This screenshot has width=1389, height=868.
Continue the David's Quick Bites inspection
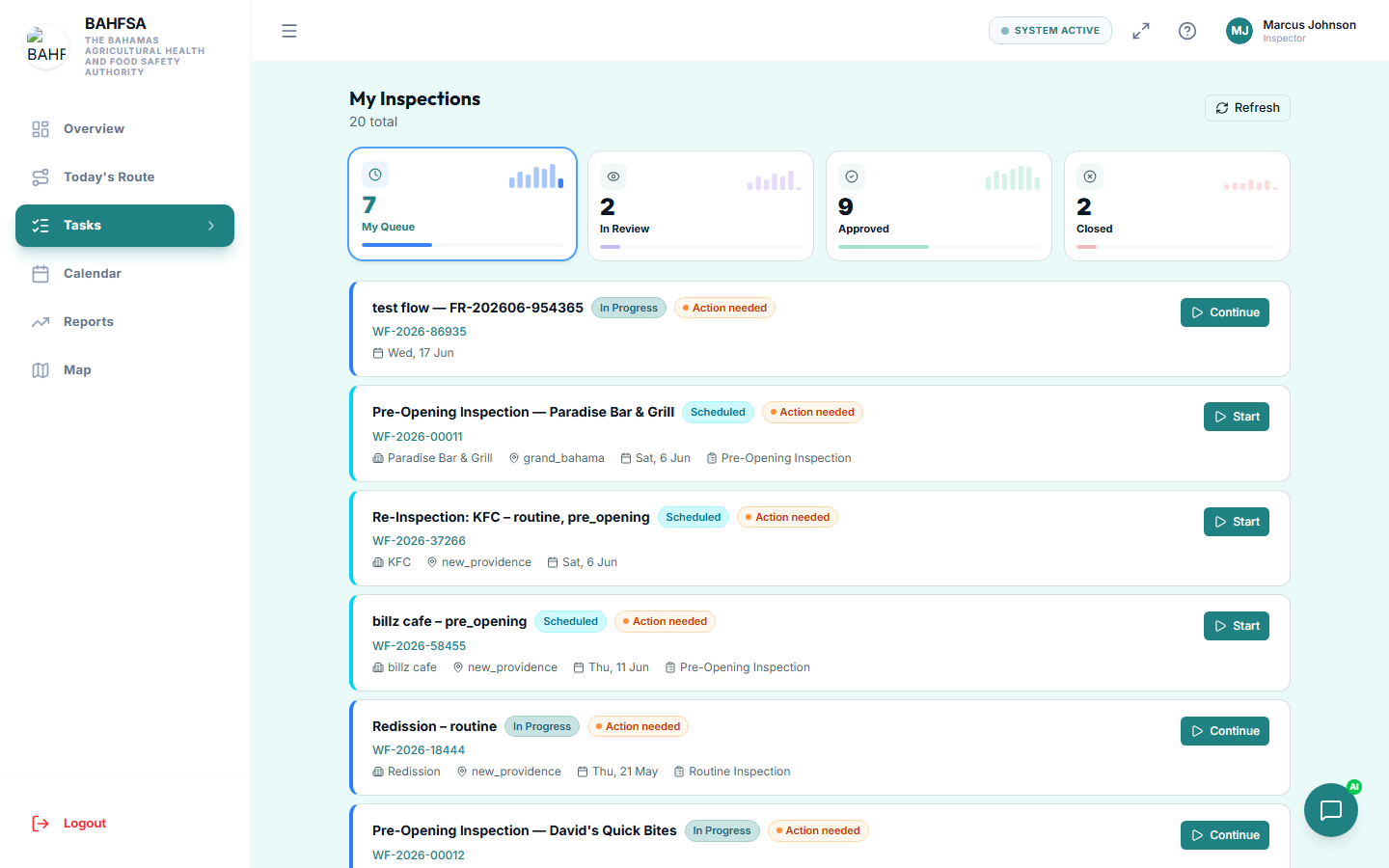1225,835
